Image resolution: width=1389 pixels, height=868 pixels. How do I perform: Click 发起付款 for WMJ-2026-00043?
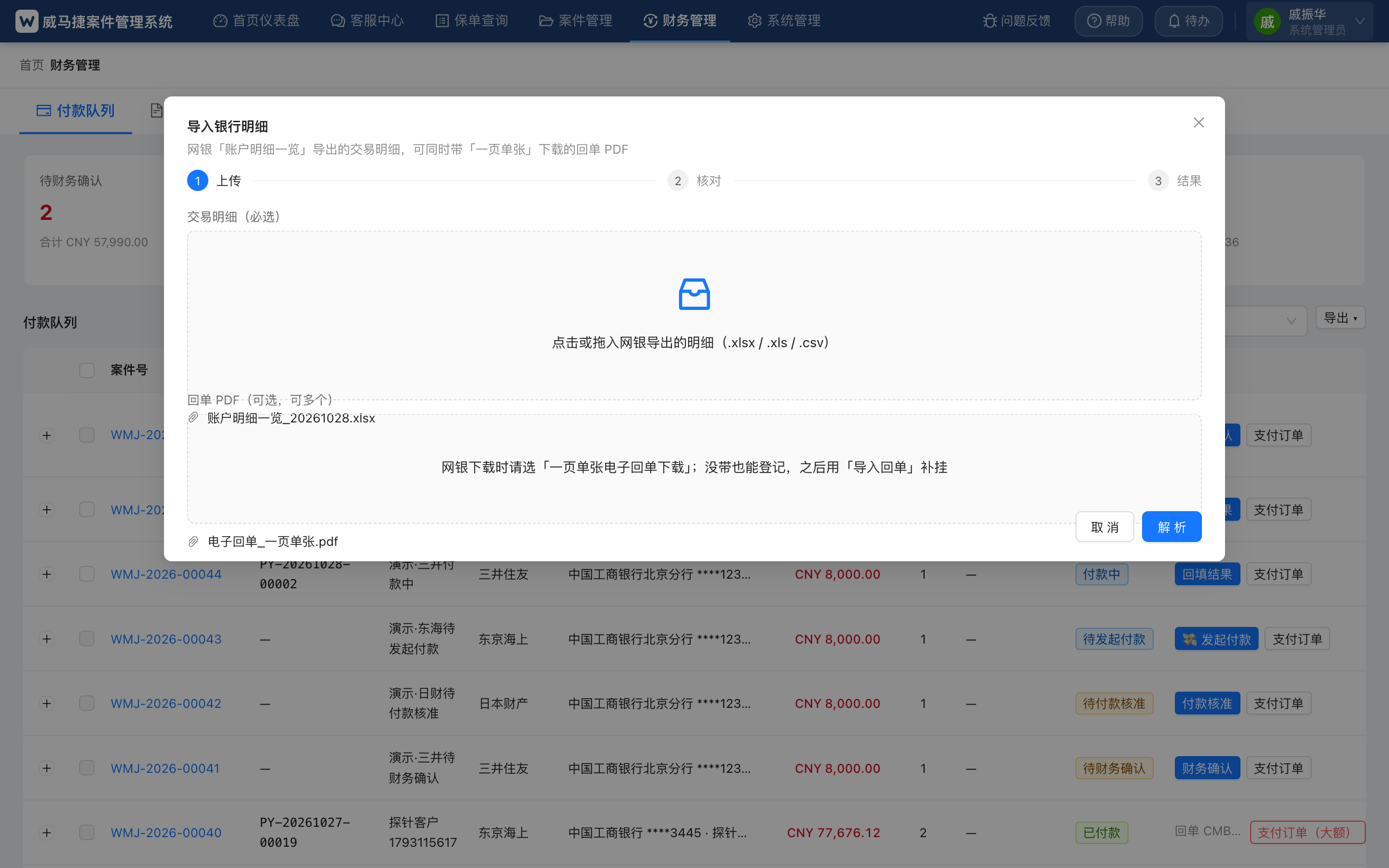pyautogui.click(x=1217, y=639)
